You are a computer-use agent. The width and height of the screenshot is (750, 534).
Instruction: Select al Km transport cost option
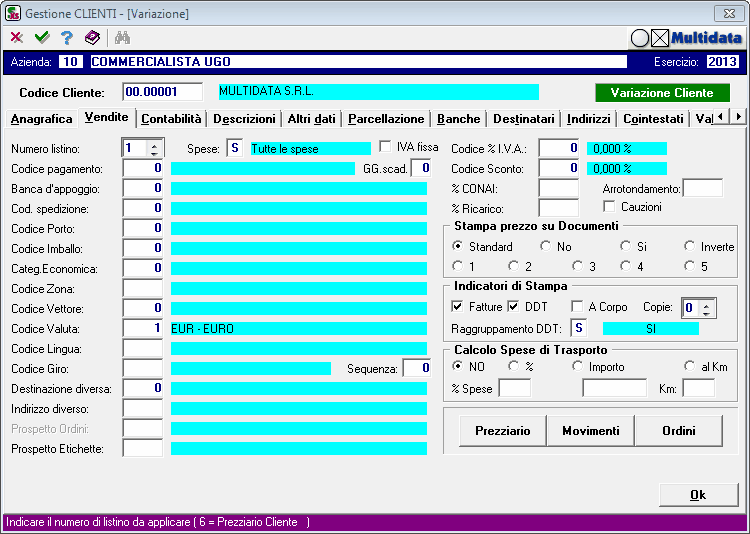(689, 366)
